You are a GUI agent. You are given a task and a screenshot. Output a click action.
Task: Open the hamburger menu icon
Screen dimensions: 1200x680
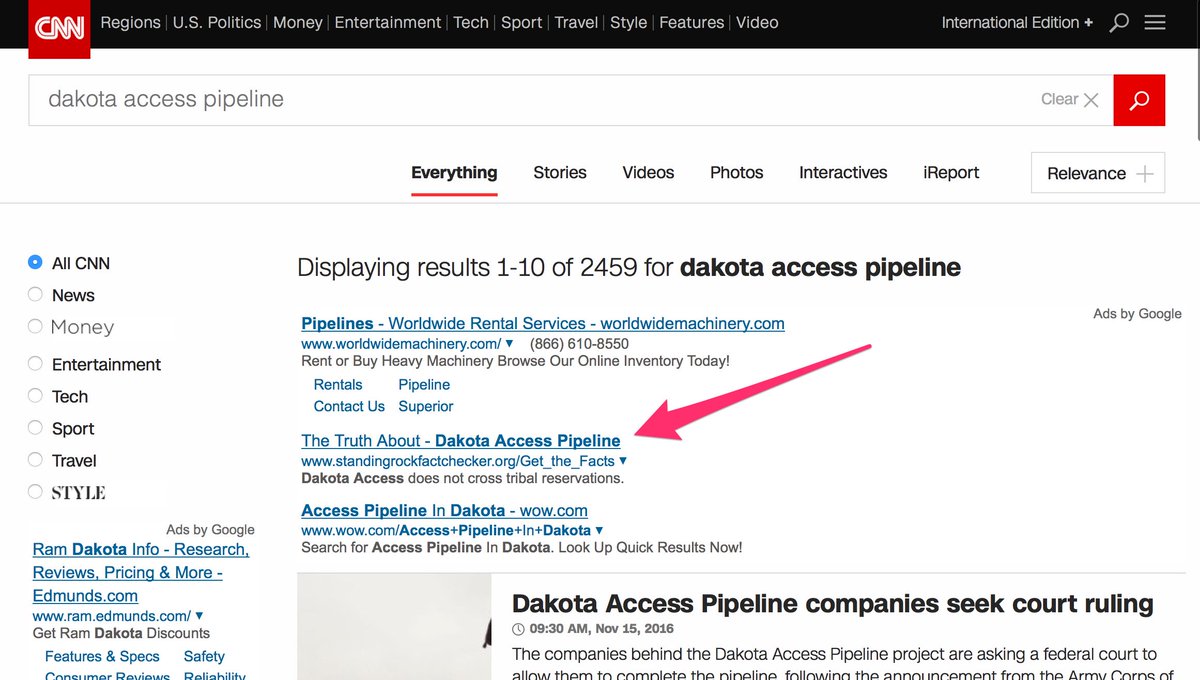click(x=1155, y=22)
